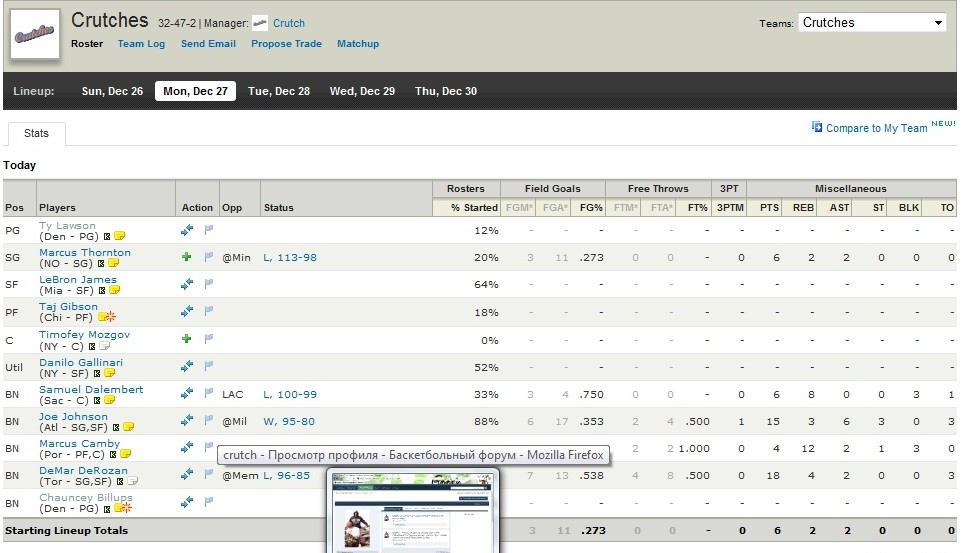Click the green add icon for Marcus Thornton
Viewport: 963px width, 553px height.
pyautogui.click(x=186, y=257)
